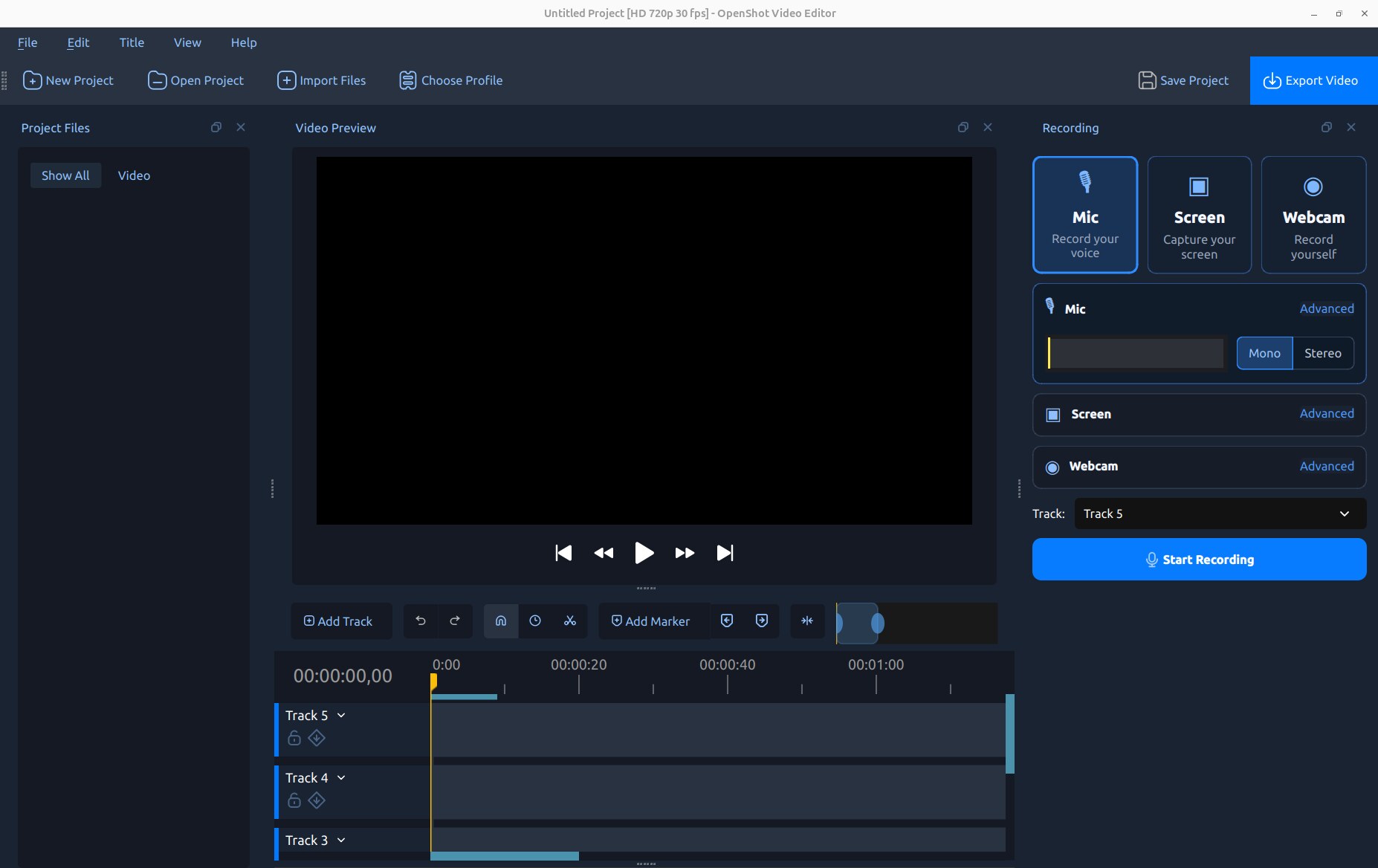Select the Webcam recording mode card
The width and height of the screenshot is (1378, 868).
[x=1313, y=215]
